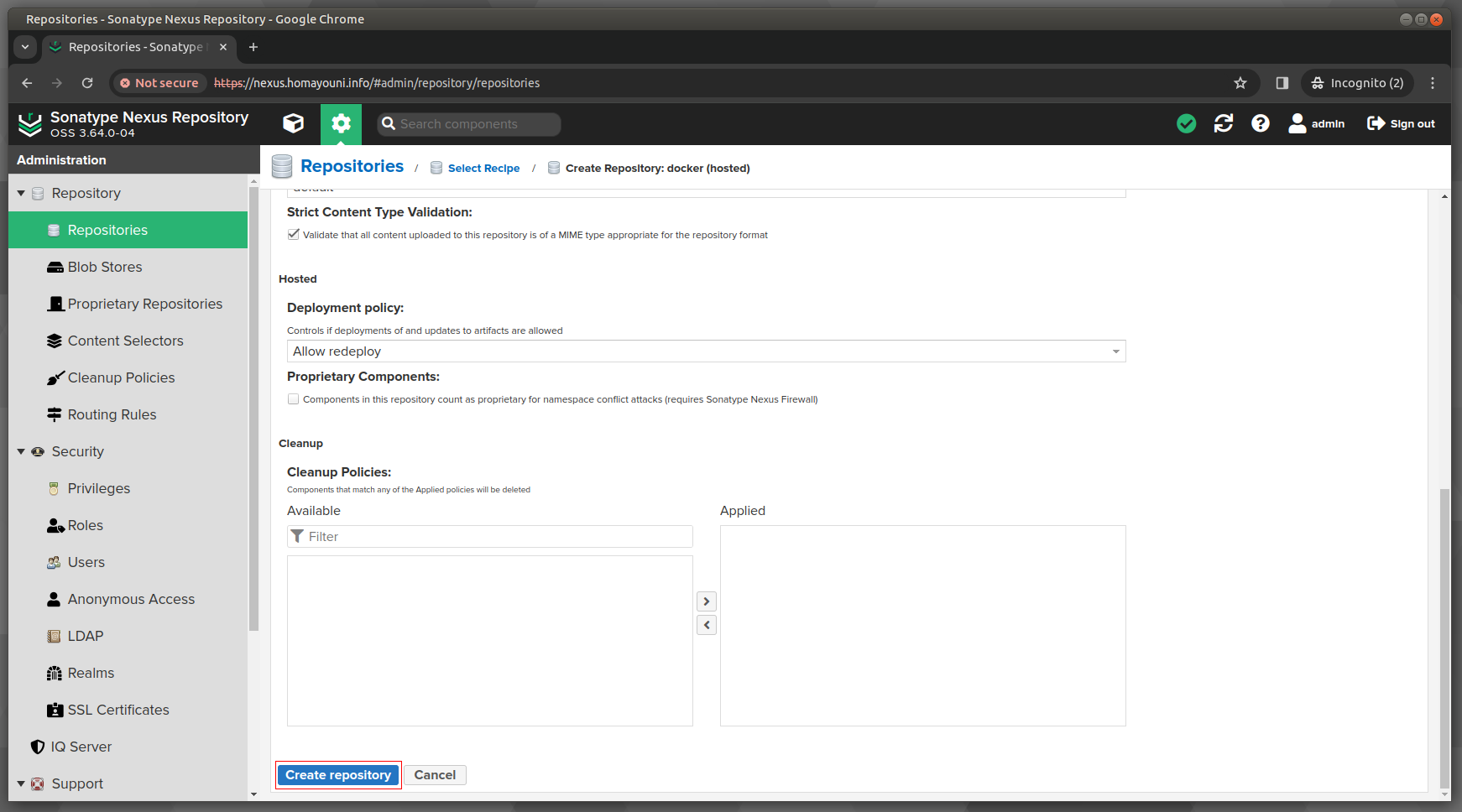Open Proprietary Repositories in the sidebar

pyautogui.click(x=128, y=304)
